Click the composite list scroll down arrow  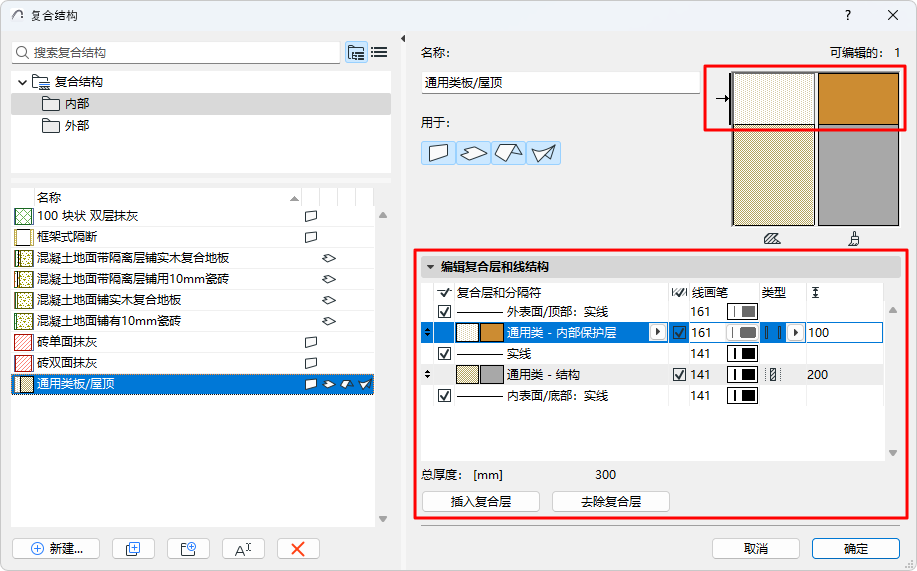click(383, 519)
